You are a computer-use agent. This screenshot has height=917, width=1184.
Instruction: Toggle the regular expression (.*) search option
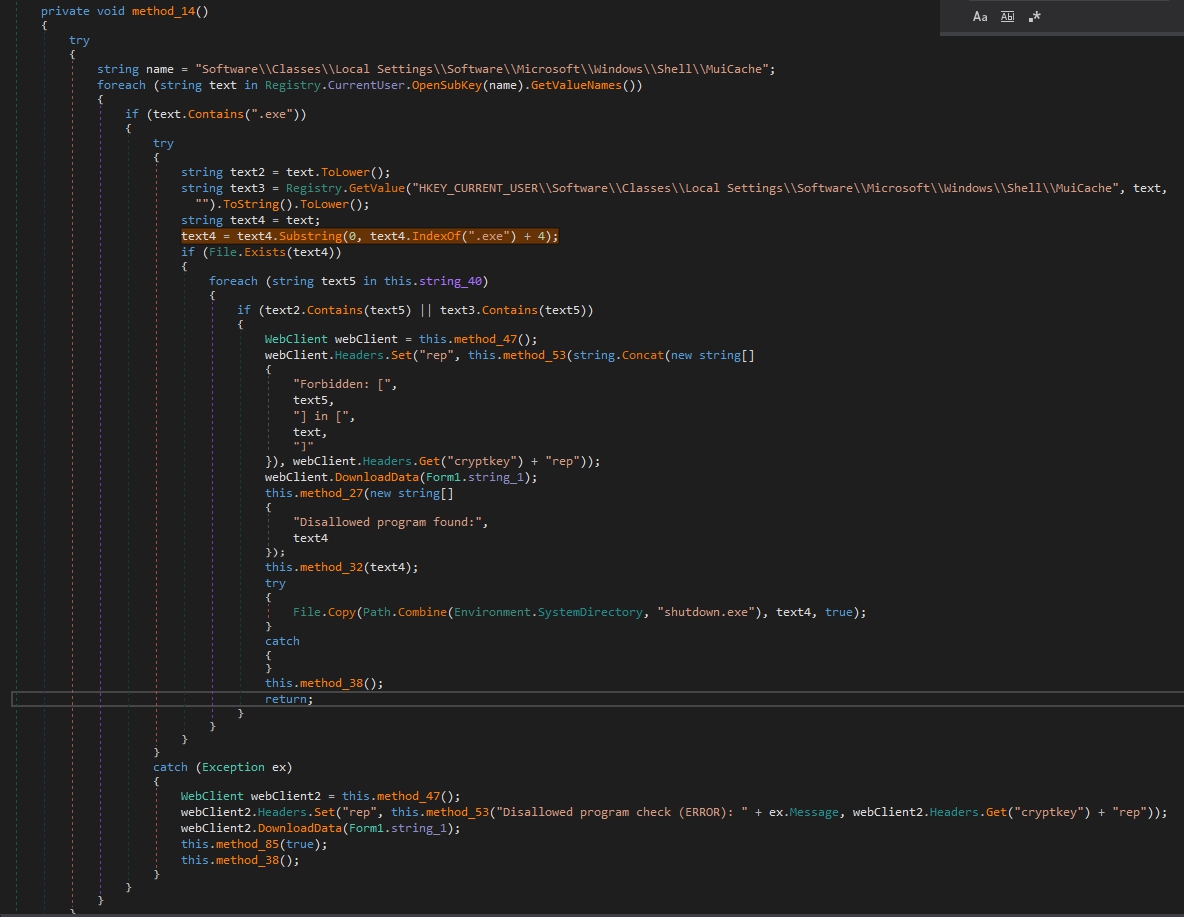tap(1034, 17)
